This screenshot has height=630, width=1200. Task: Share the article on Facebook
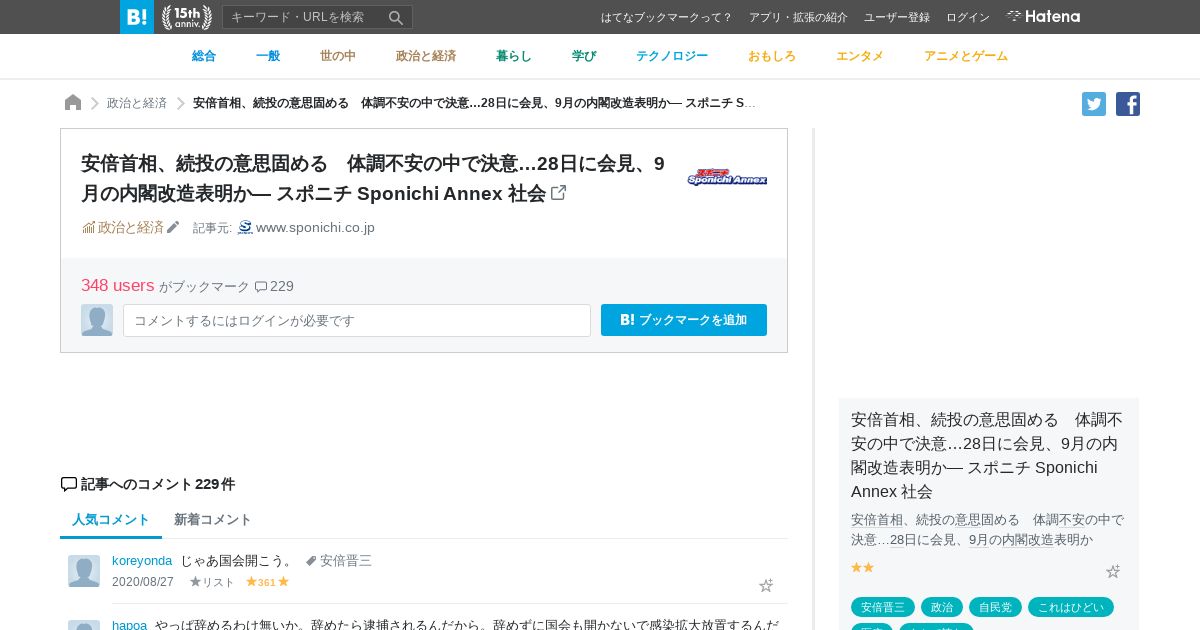pyautogui.click(x=1128, y=104)
